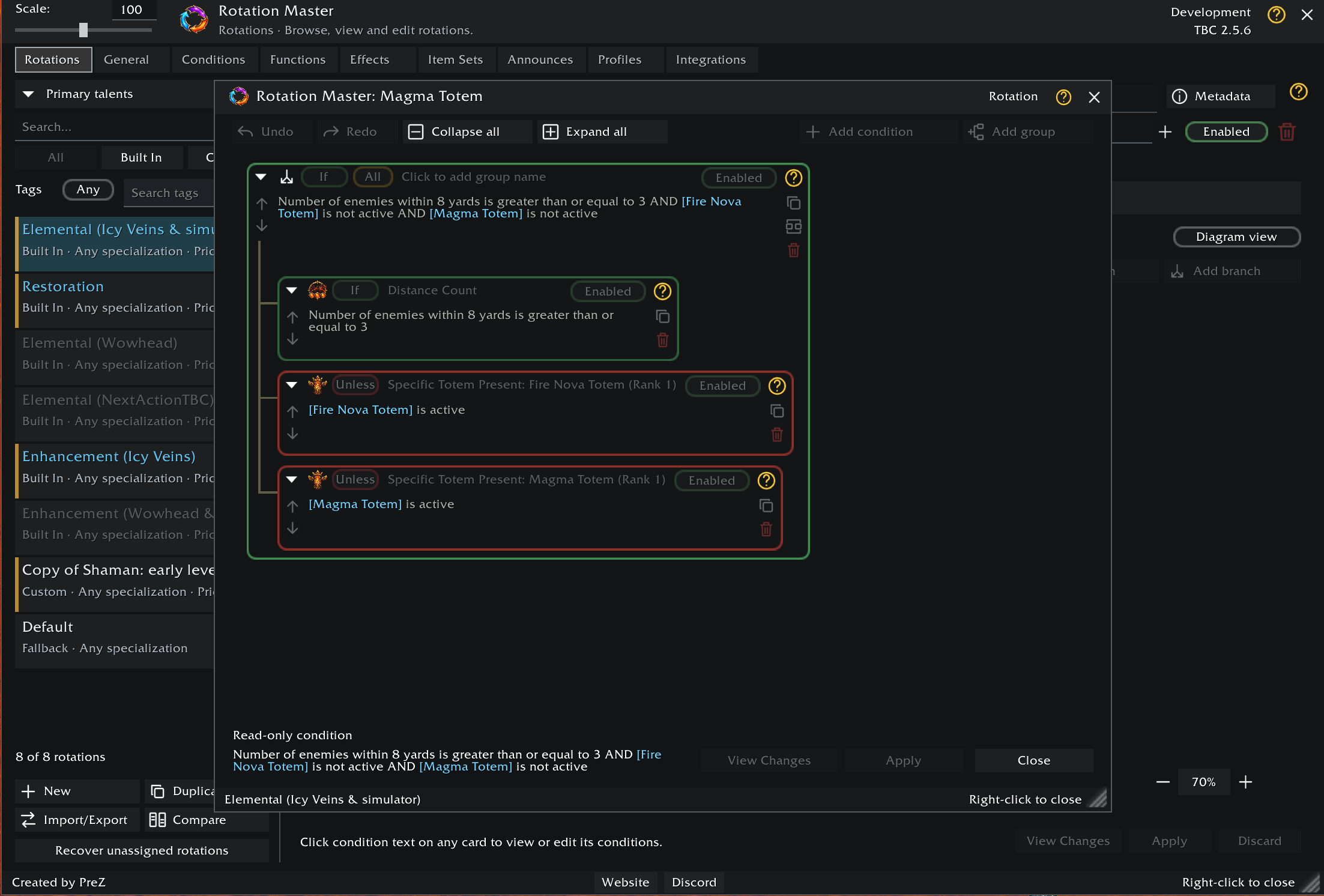This screenshot has height=896, width=1324.
Task: Delete the Magma Totem condition card
Action: 766,529
